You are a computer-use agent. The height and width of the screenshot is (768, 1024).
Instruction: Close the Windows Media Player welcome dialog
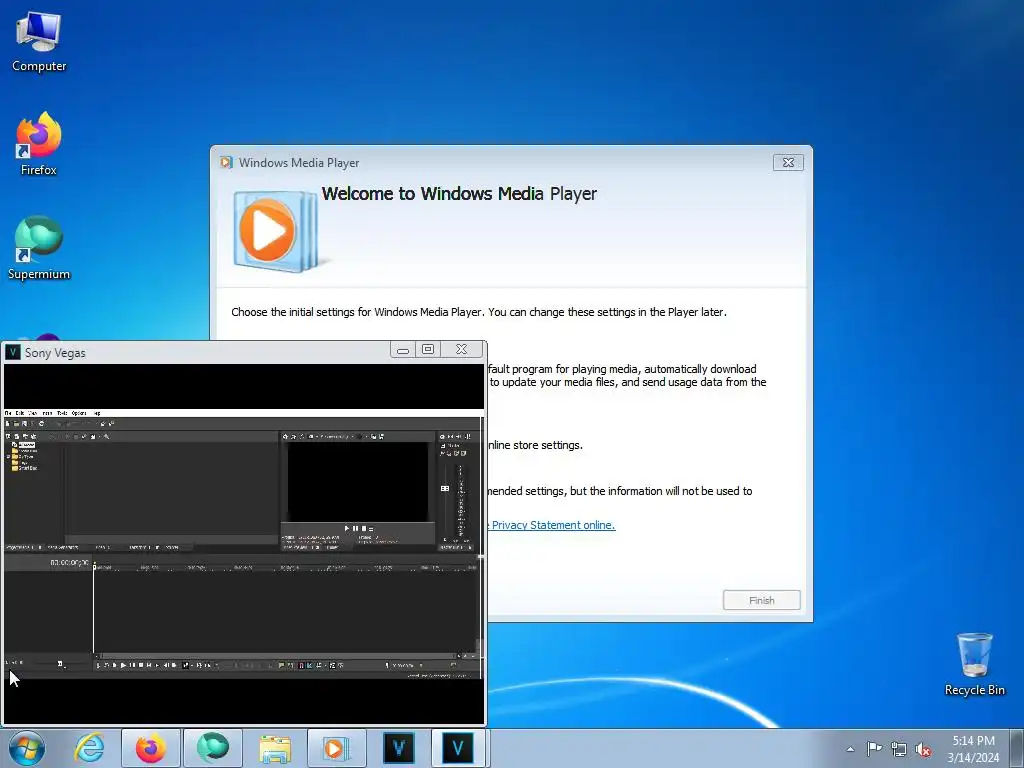(788, 163)
